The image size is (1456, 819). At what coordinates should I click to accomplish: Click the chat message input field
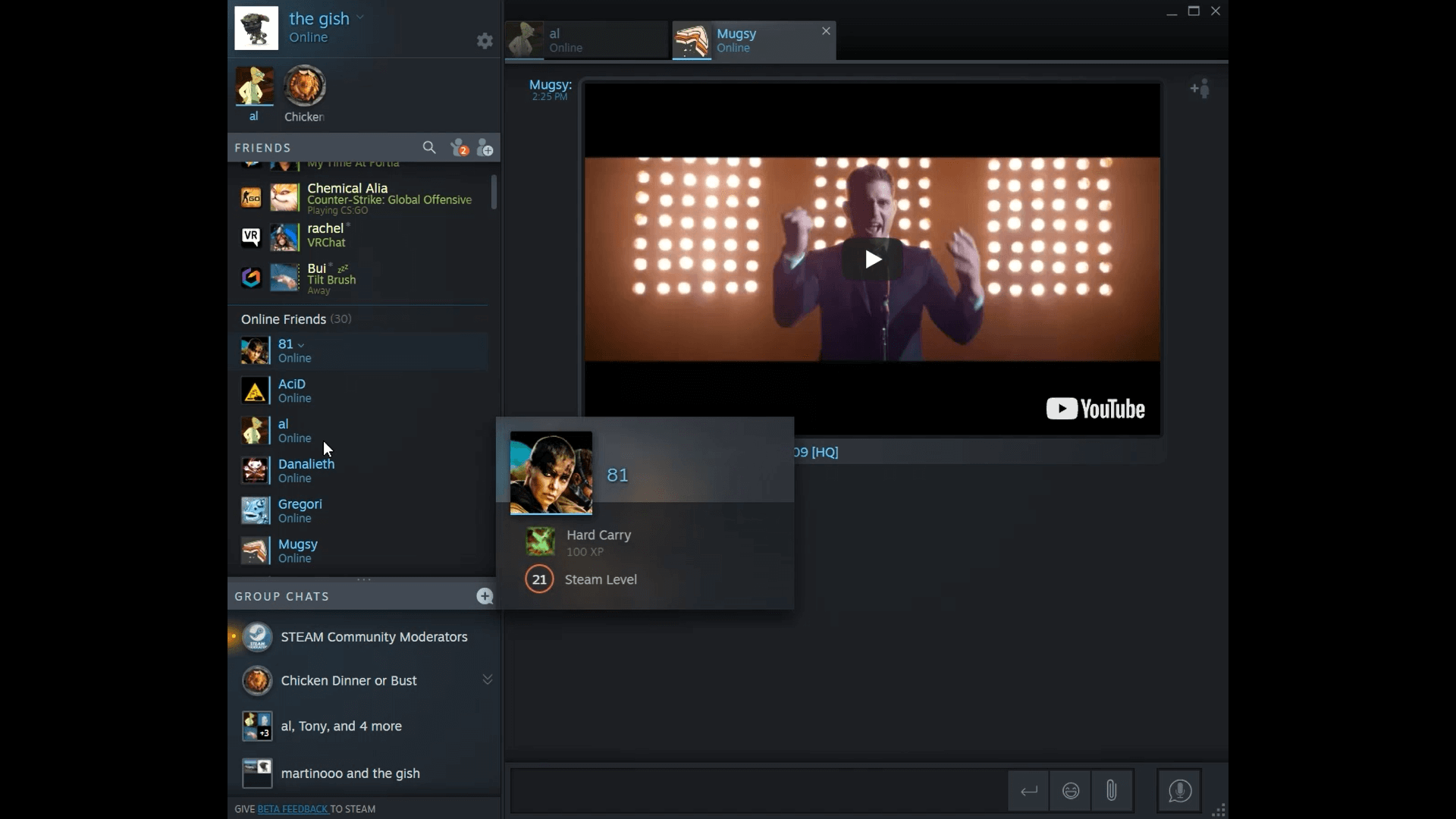(x=758, y=791)
